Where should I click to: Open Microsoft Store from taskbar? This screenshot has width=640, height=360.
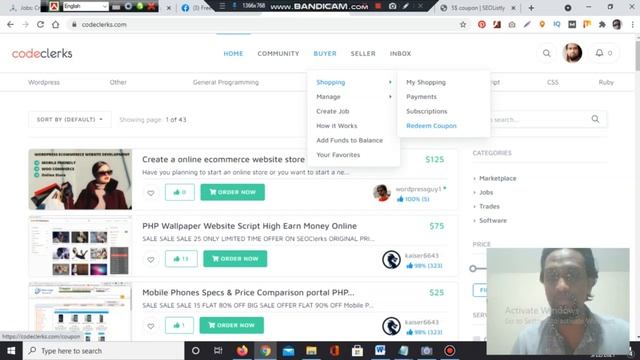click(x=357, y=351)
